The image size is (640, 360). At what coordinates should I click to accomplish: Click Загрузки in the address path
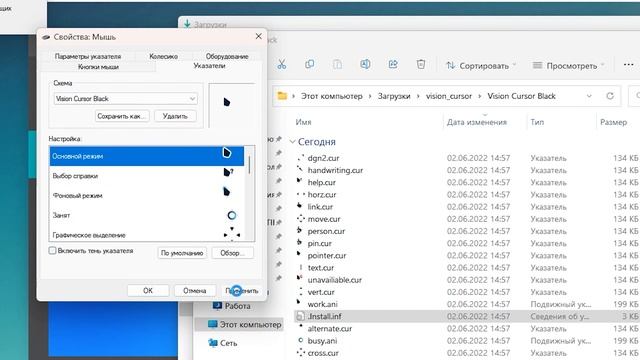coord(394,96)
